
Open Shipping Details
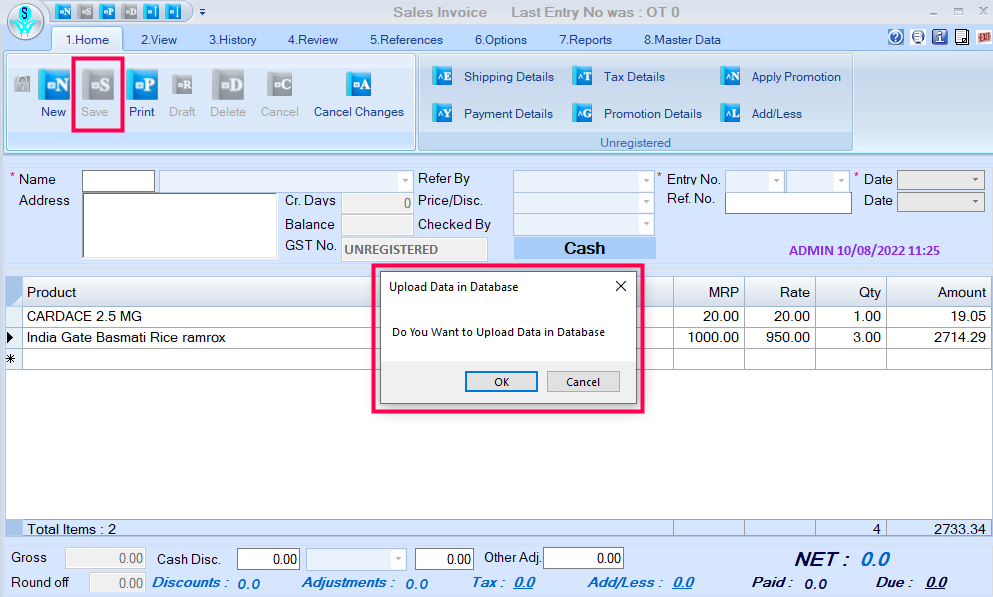[443, 77]
